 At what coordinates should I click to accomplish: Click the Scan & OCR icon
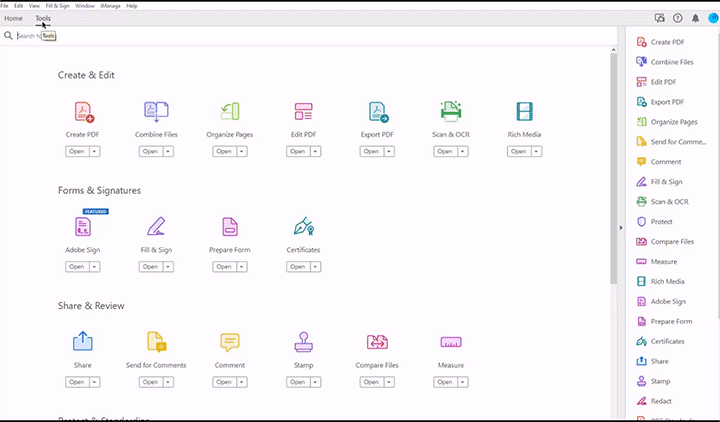[x=451, y=112]
